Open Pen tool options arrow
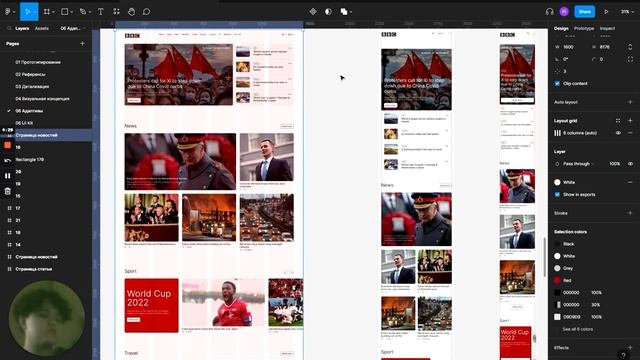This screenshot has height=360, width=640. (x=89, y=12)
